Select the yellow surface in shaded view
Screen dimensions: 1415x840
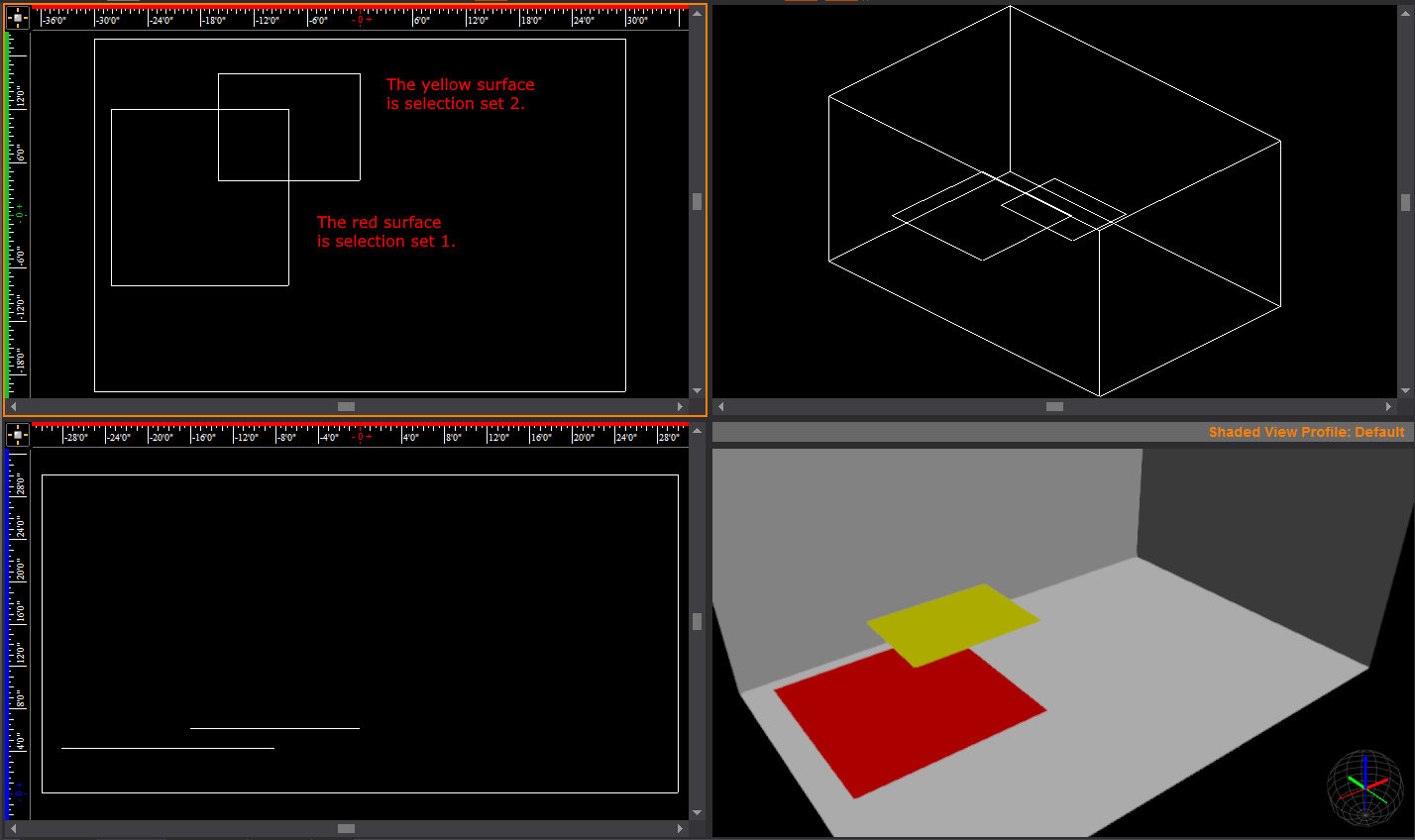[x=951, y=622]
